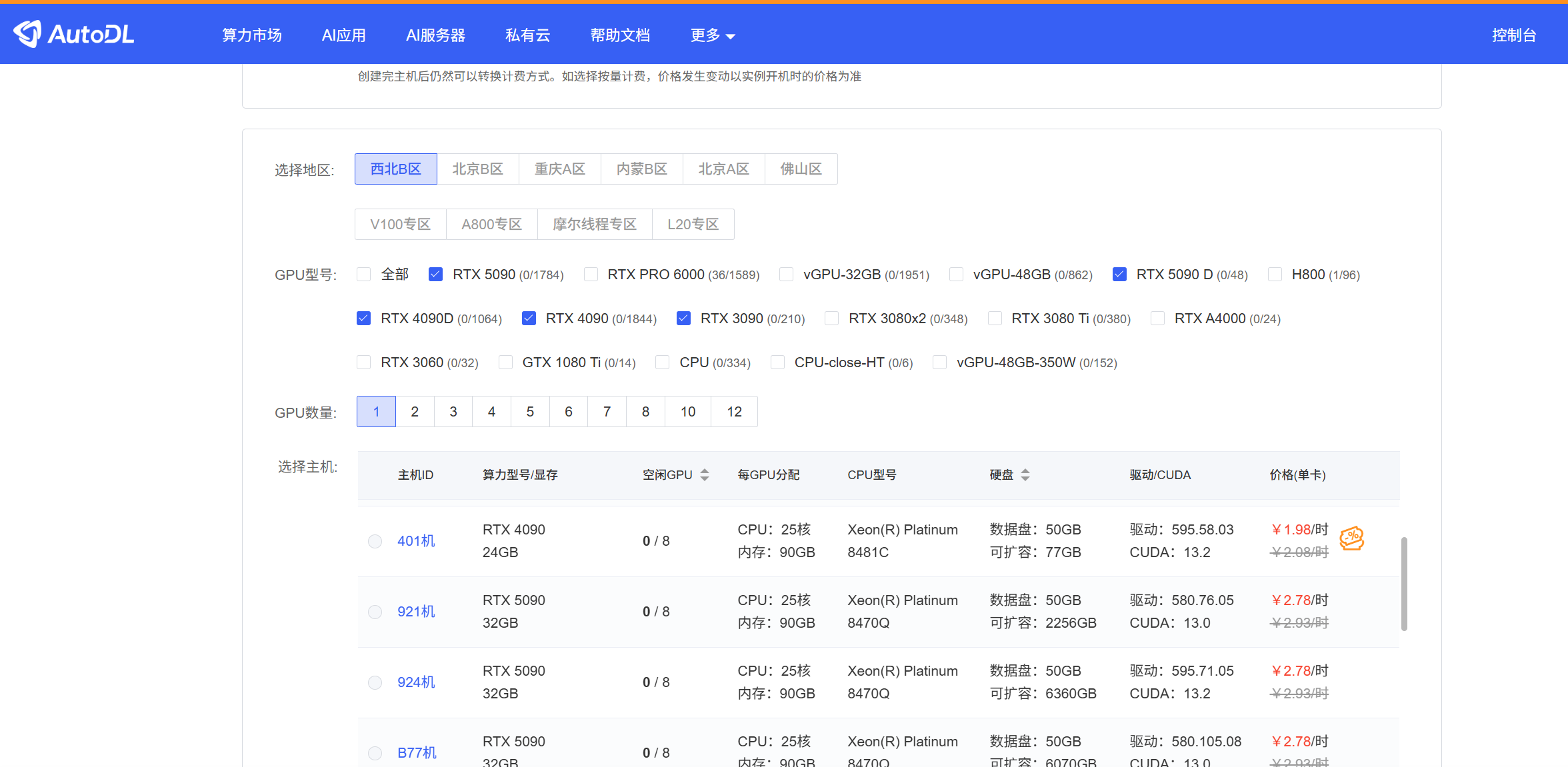Uncheck the RTX 5090 checkbox
This screenshot has width=1568, height=767.
pyautogui.click(x=436, y=275)
